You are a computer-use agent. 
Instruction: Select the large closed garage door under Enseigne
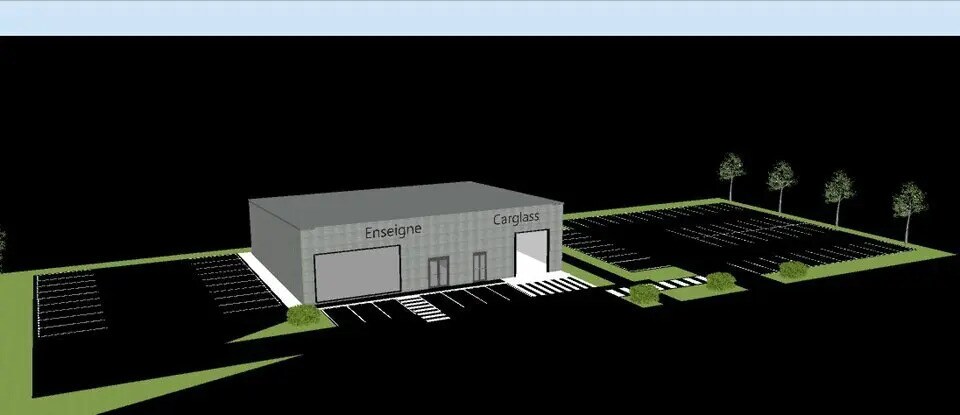(x=358, y=274)
